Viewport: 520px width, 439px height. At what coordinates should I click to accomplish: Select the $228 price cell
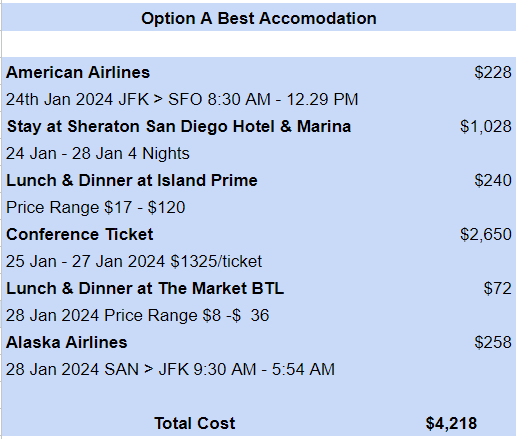coord(493,72)
